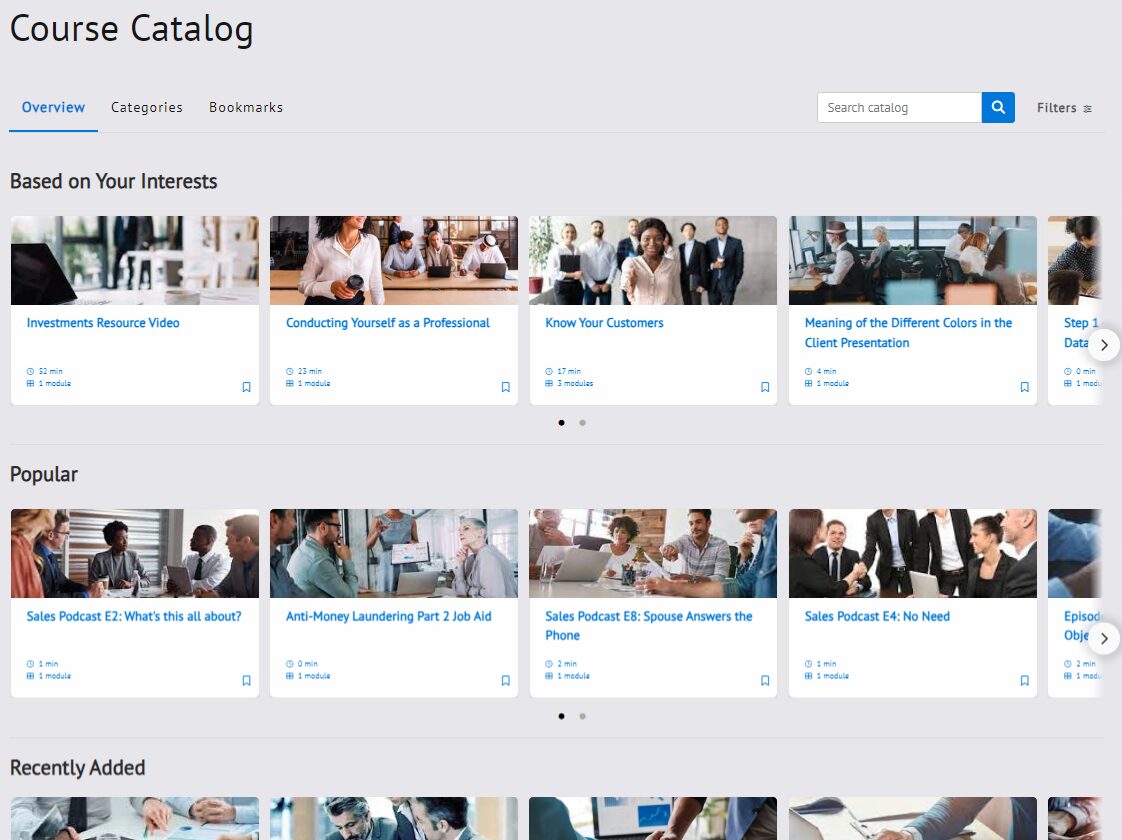Bookmark the Sales Podcast E2 course

(x=246, y=680)
